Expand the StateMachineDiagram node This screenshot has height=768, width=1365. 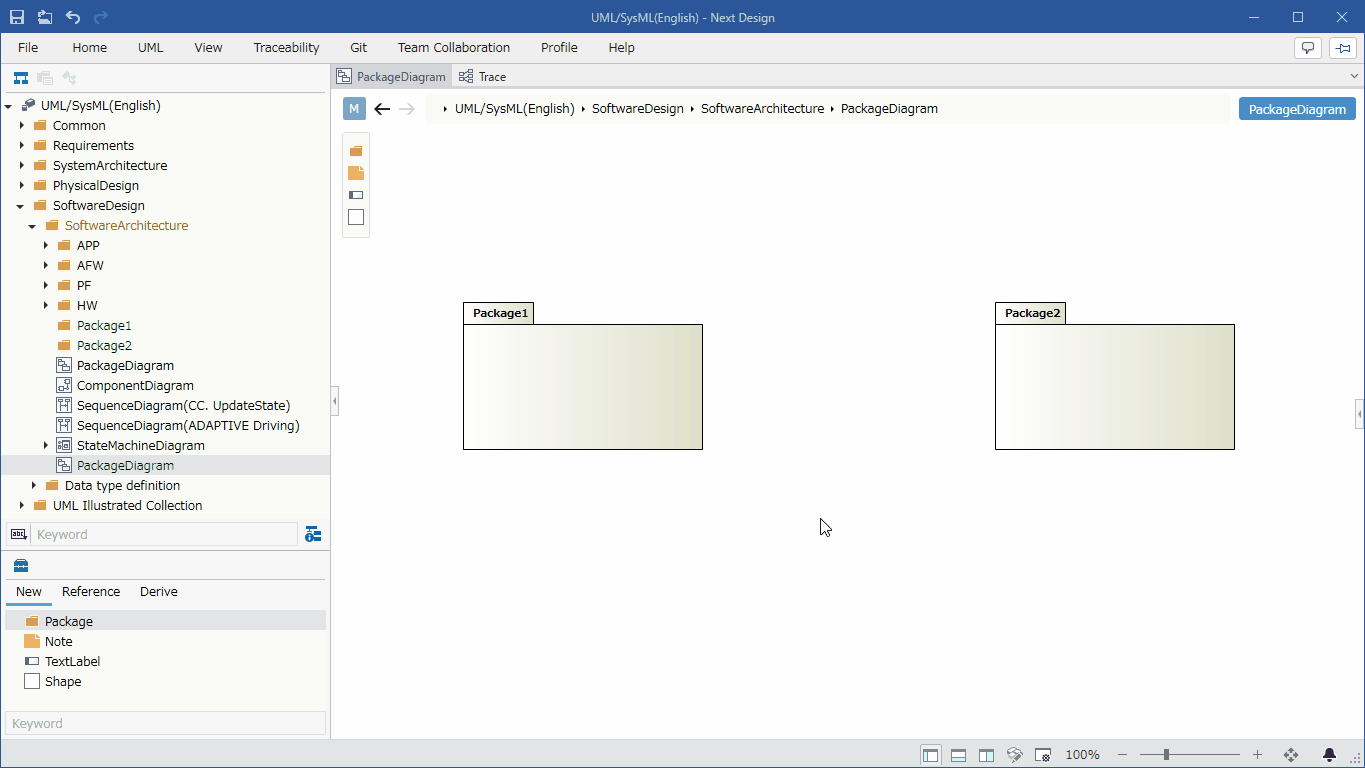[x=46, y=446]
